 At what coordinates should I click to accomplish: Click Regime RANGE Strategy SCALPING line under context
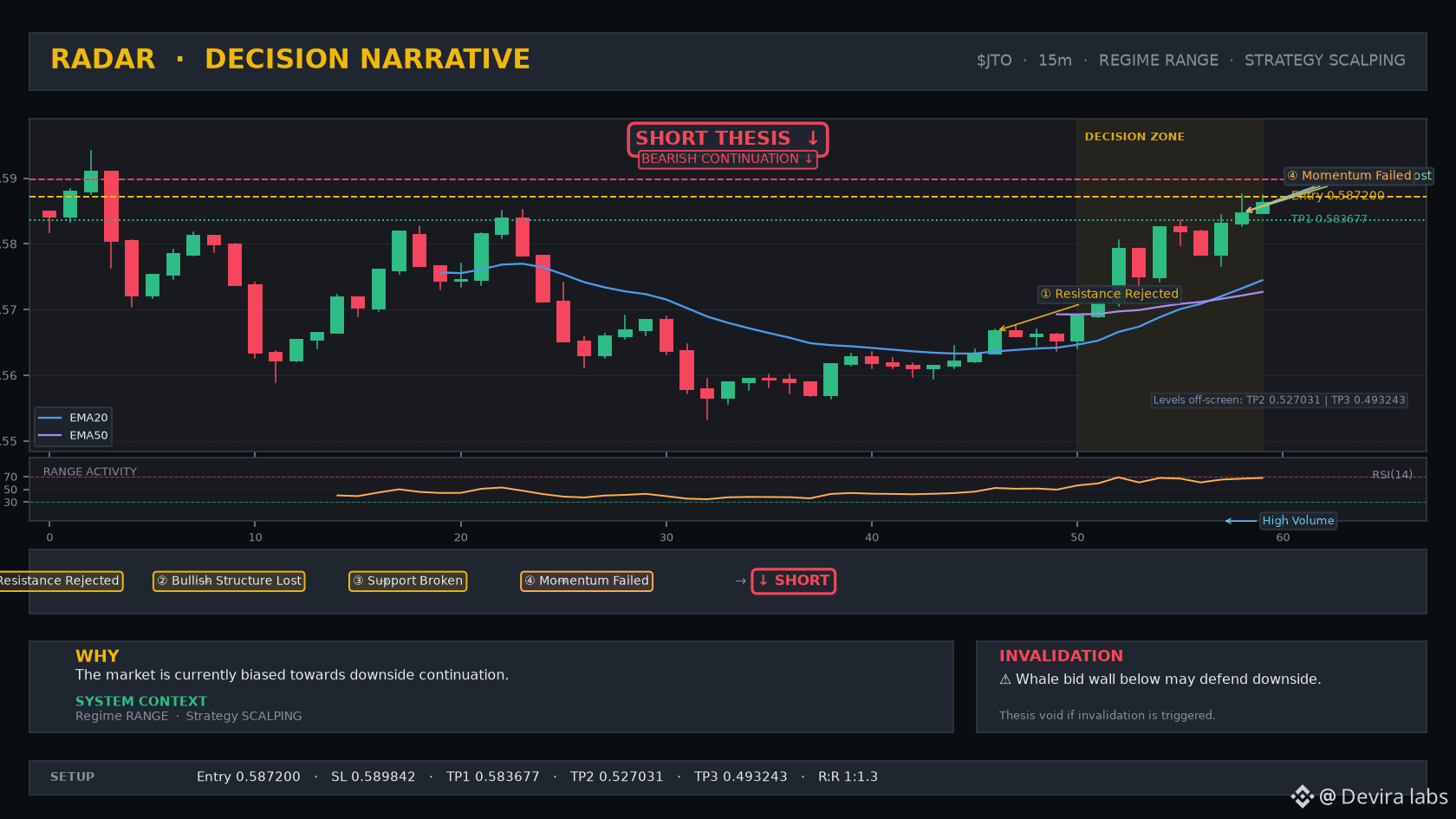point(189,716)
